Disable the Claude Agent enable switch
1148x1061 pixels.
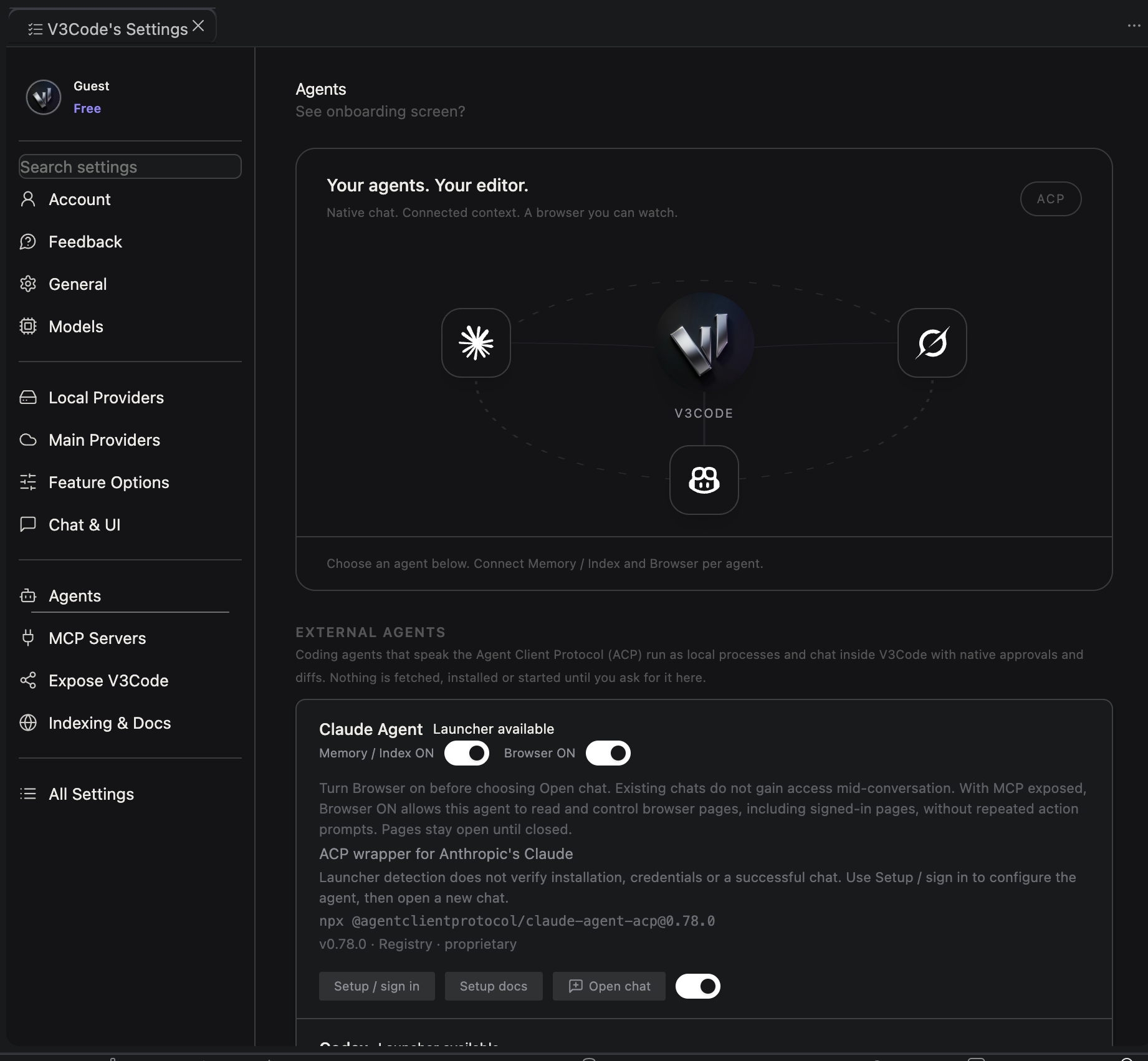(698, 986)
